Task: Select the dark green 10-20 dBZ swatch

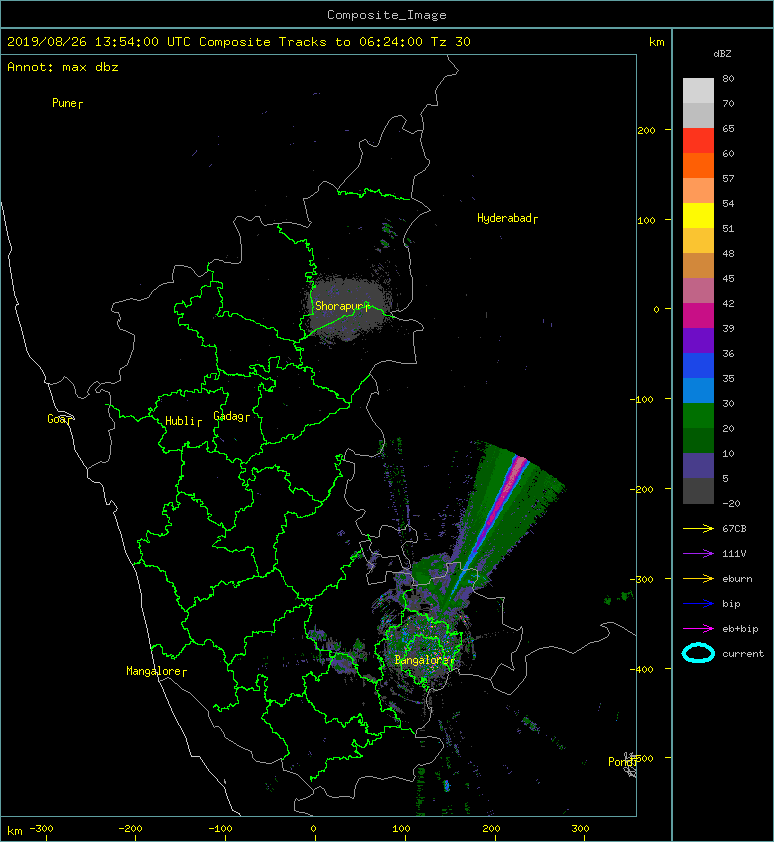Action: [x=698, y=440]
